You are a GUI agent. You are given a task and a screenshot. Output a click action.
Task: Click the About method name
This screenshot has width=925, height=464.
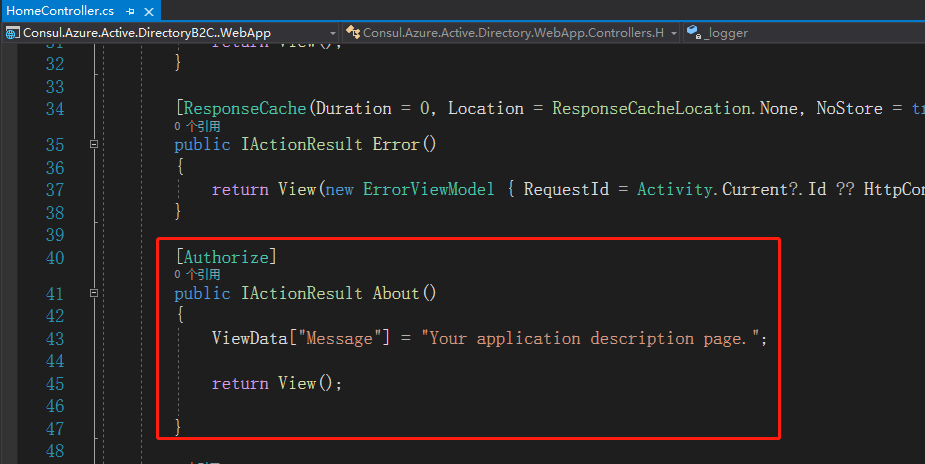396,293
